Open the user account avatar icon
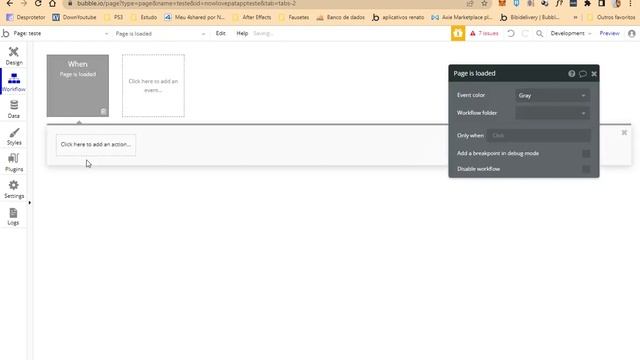Viewport: 640px width, 360px height. point(632,33)
